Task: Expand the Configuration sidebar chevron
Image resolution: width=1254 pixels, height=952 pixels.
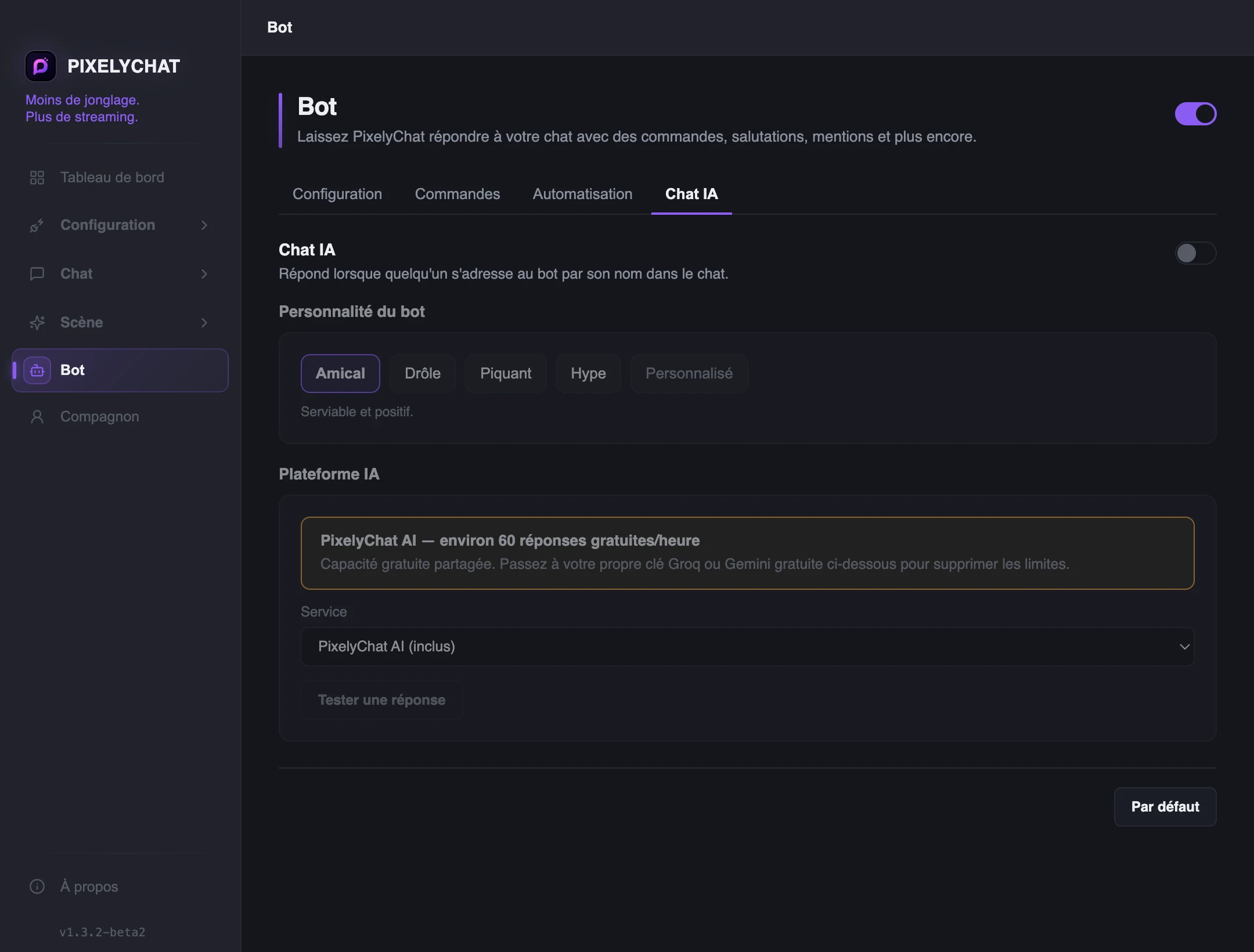Action: click(204, 225)
